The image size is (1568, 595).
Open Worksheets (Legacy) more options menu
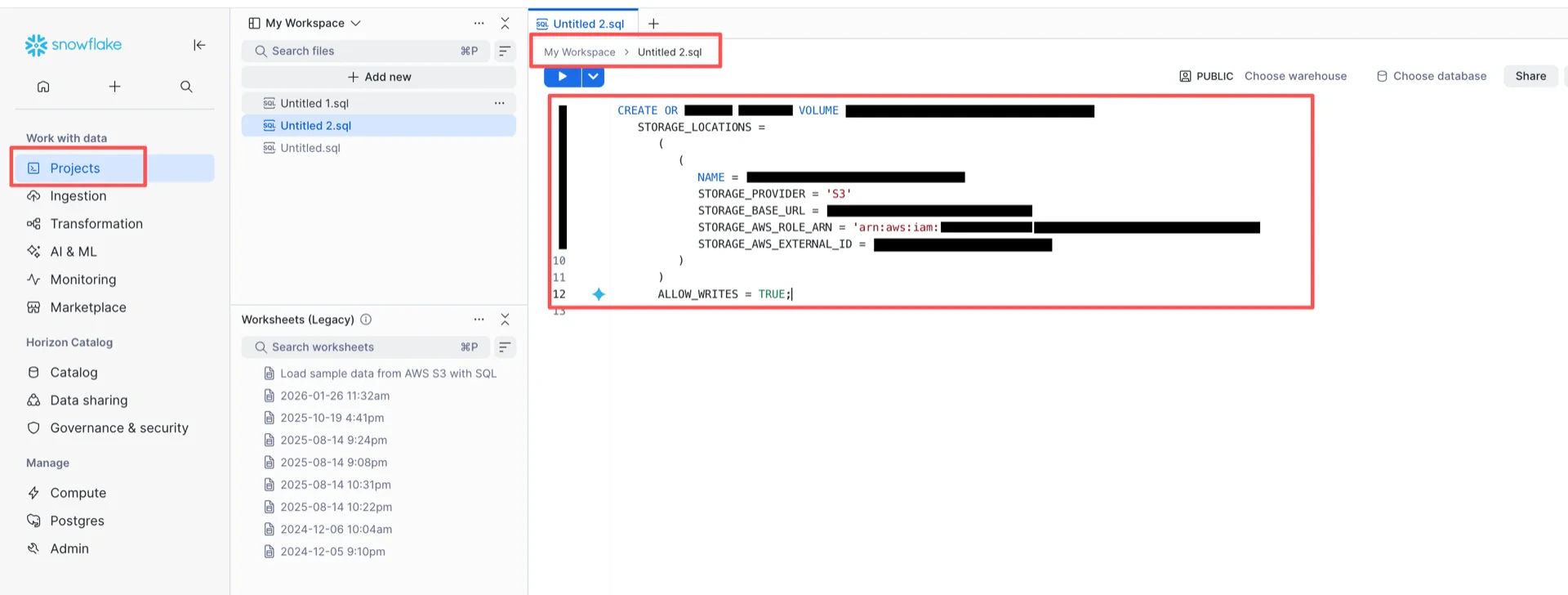point(479,320)
